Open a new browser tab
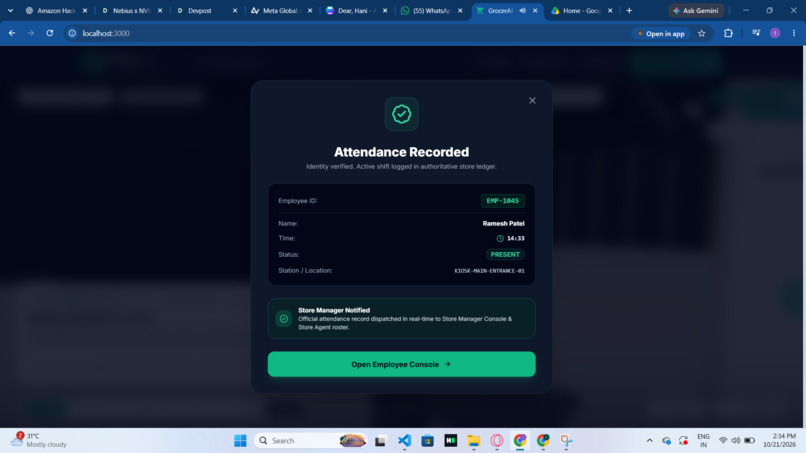806x453 pixels. coord(629,10)
